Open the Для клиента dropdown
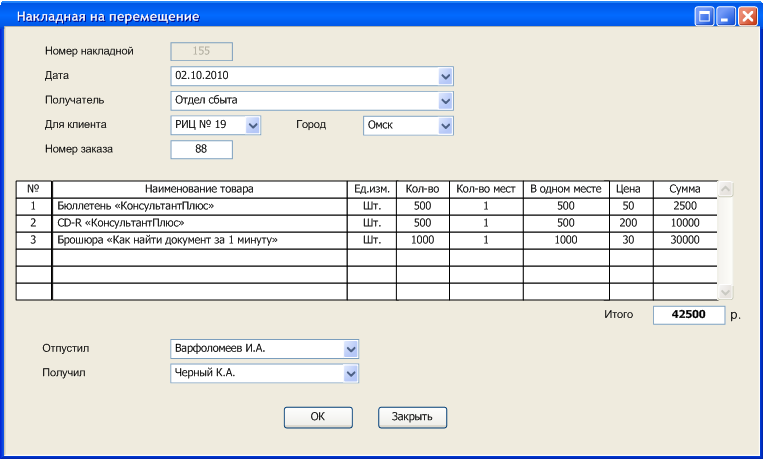 [253, 125]
